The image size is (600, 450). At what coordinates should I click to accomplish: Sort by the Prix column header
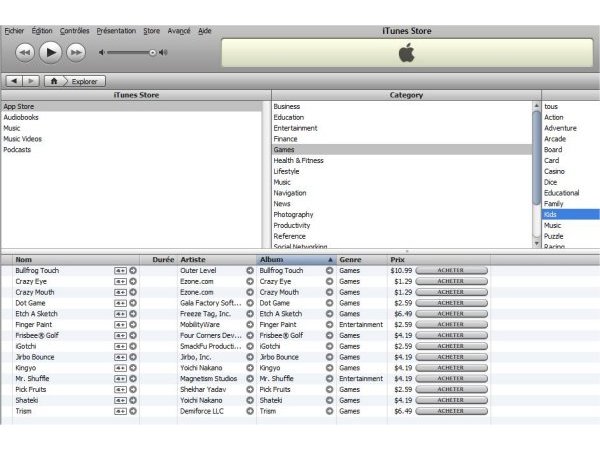[x=439, y=259]
